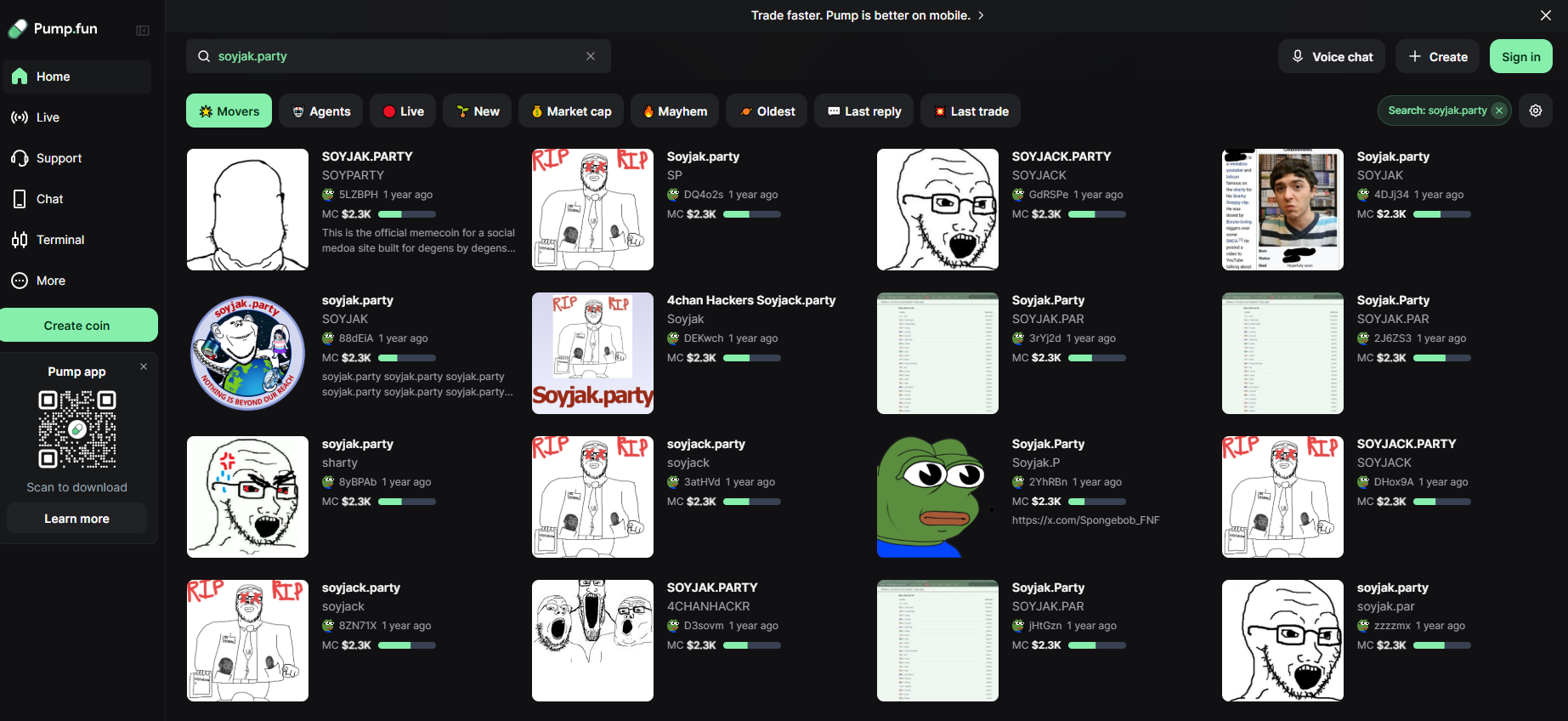
Task: Switch to the Oldest tab
Action: [767, 111]
